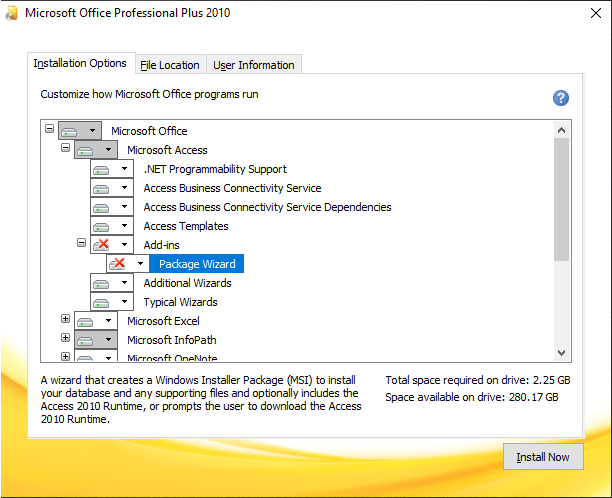Open install dropdown for Typical Wizards

pyautogui.click(x=112, y=302)
